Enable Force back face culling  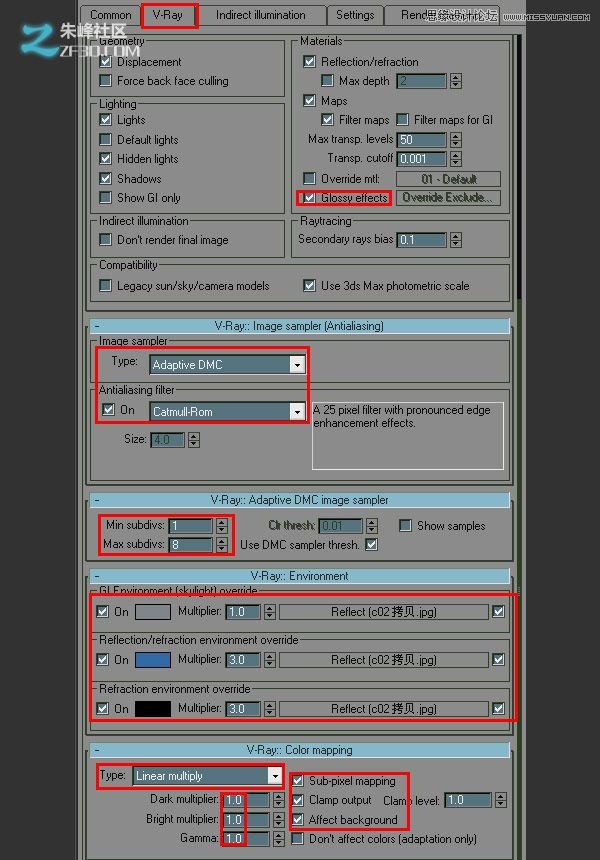tap(105, 81)
